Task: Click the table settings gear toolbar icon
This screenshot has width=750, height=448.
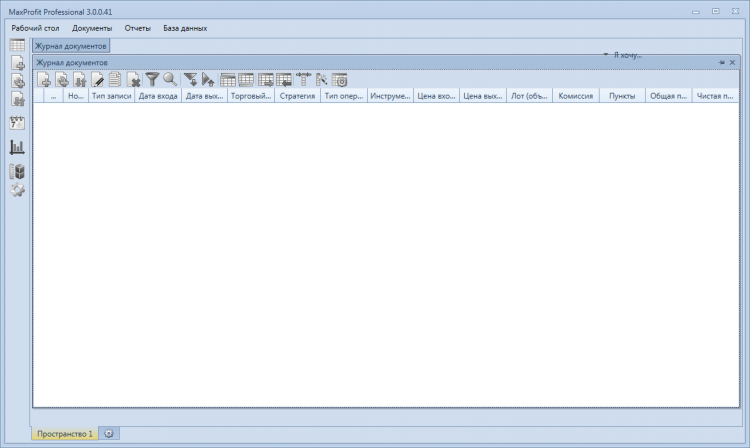Action: (340, 80)
